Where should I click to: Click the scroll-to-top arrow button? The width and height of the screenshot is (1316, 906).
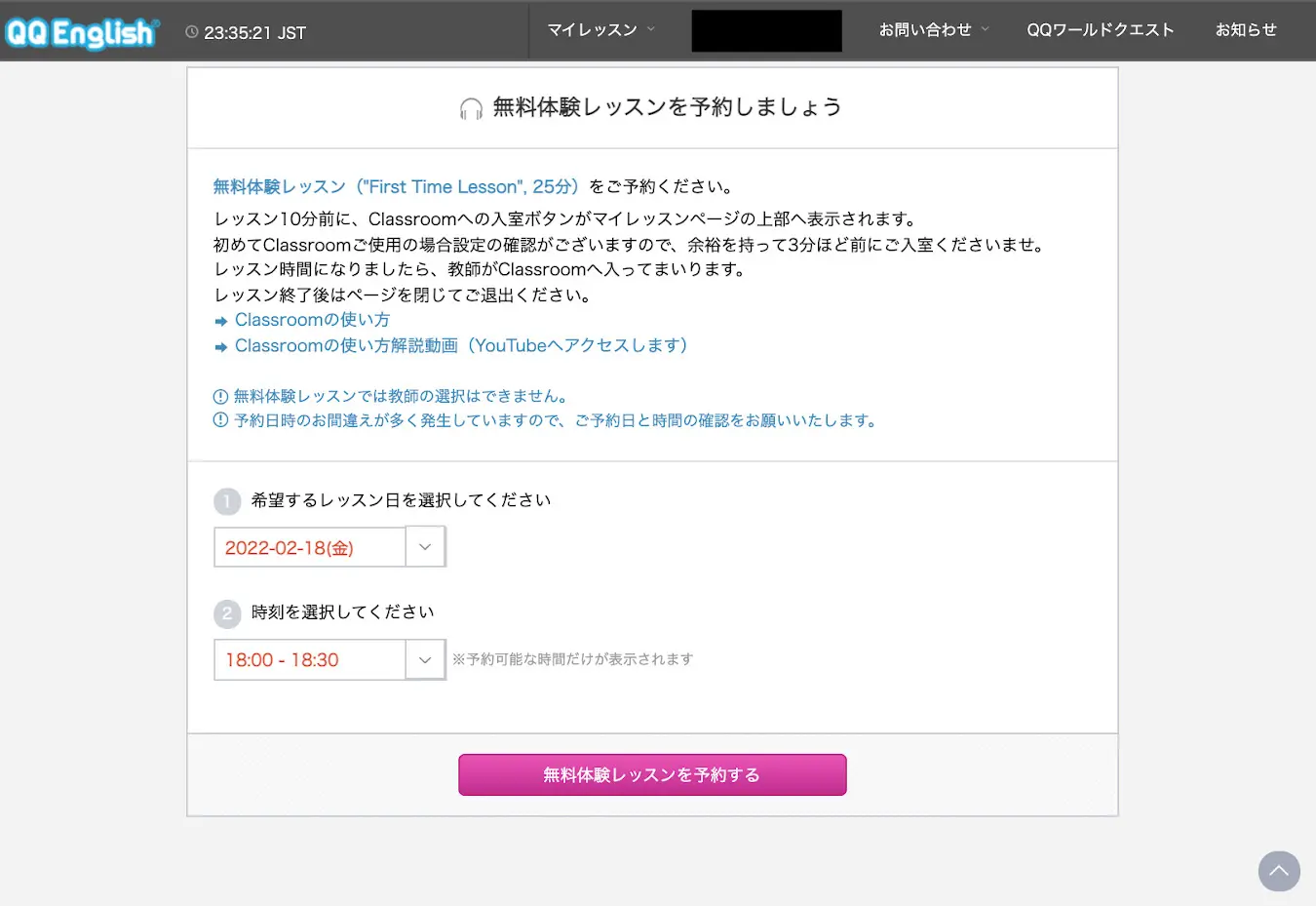[x=1279, y=871]
